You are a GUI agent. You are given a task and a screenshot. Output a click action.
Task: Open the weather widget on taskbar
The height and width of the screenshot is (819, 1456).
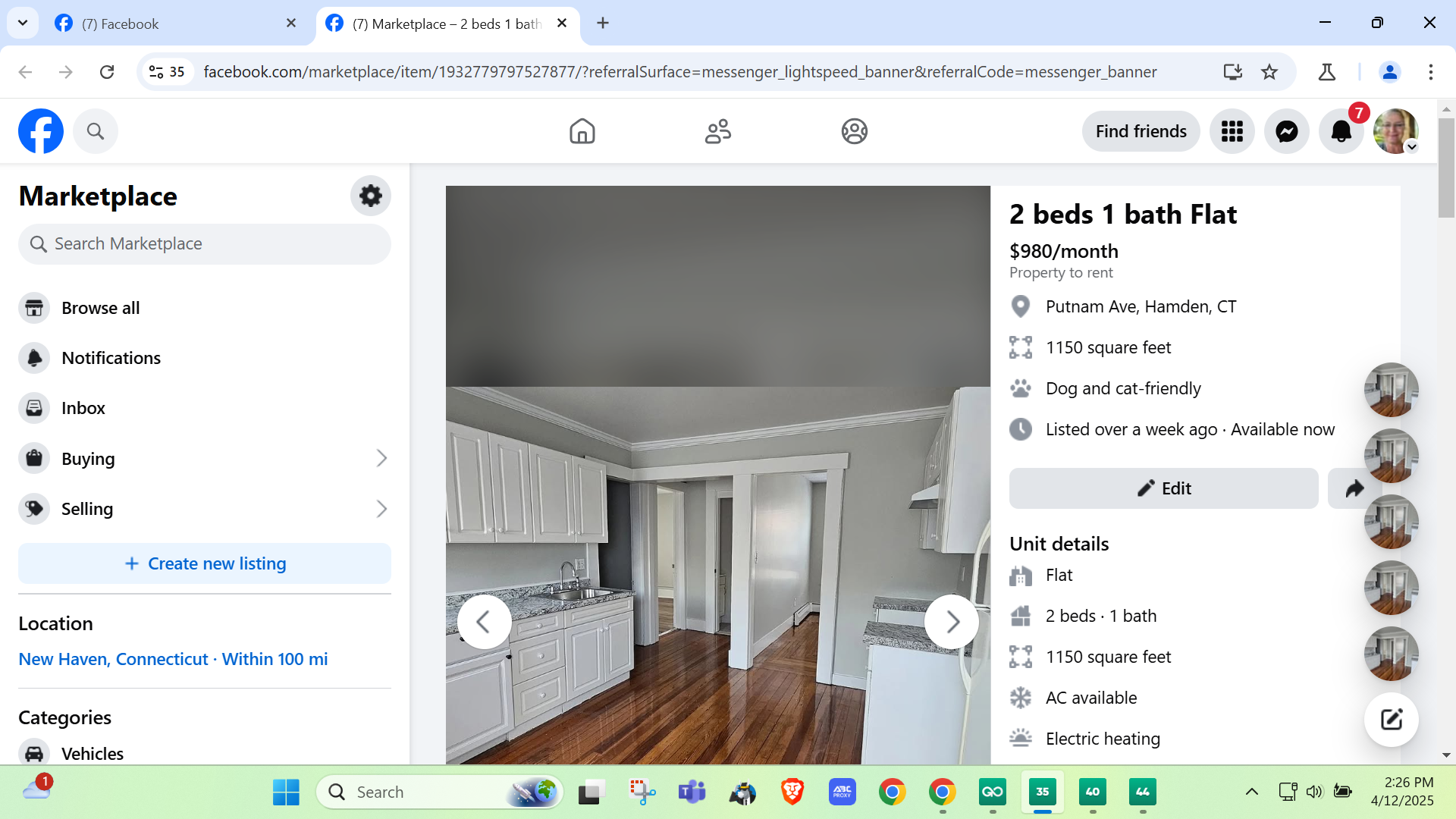[x=37, y=789]
